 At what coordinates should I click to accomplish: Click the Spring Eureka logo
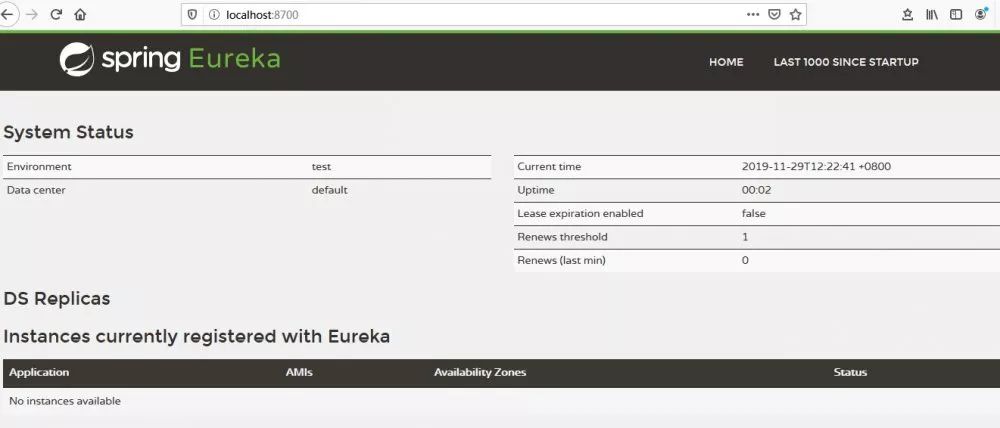point(170,60)
